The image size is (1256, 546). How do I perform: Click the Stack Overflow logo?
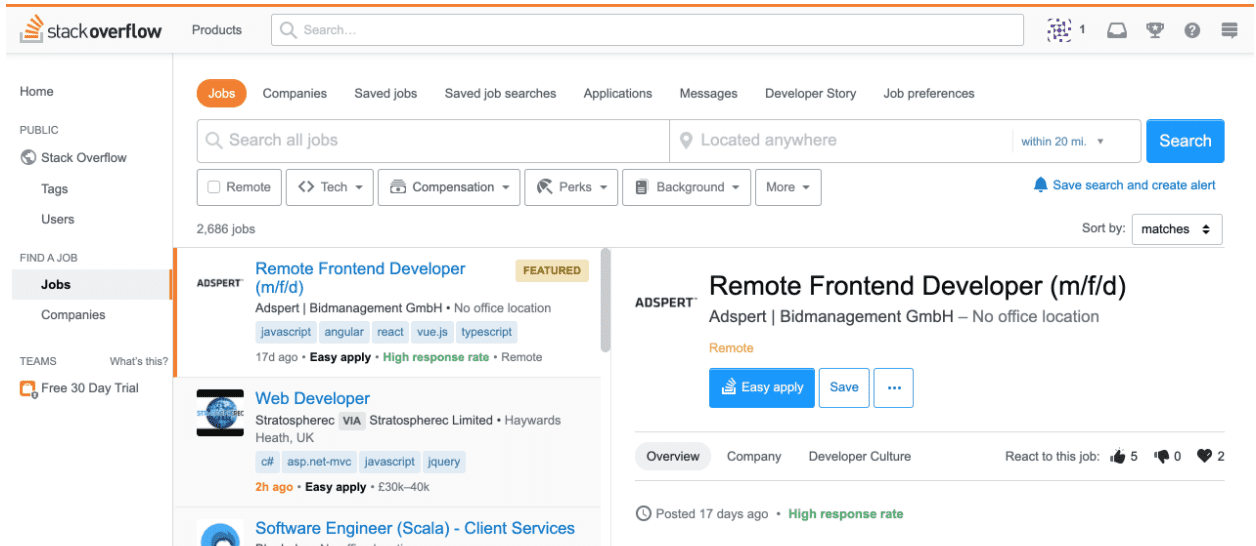(x=90, y=30)
